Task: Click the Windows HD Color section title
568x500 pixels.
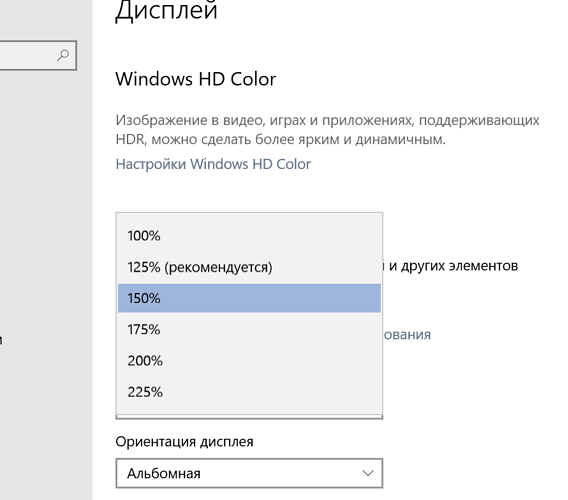Action: (196, 79)
